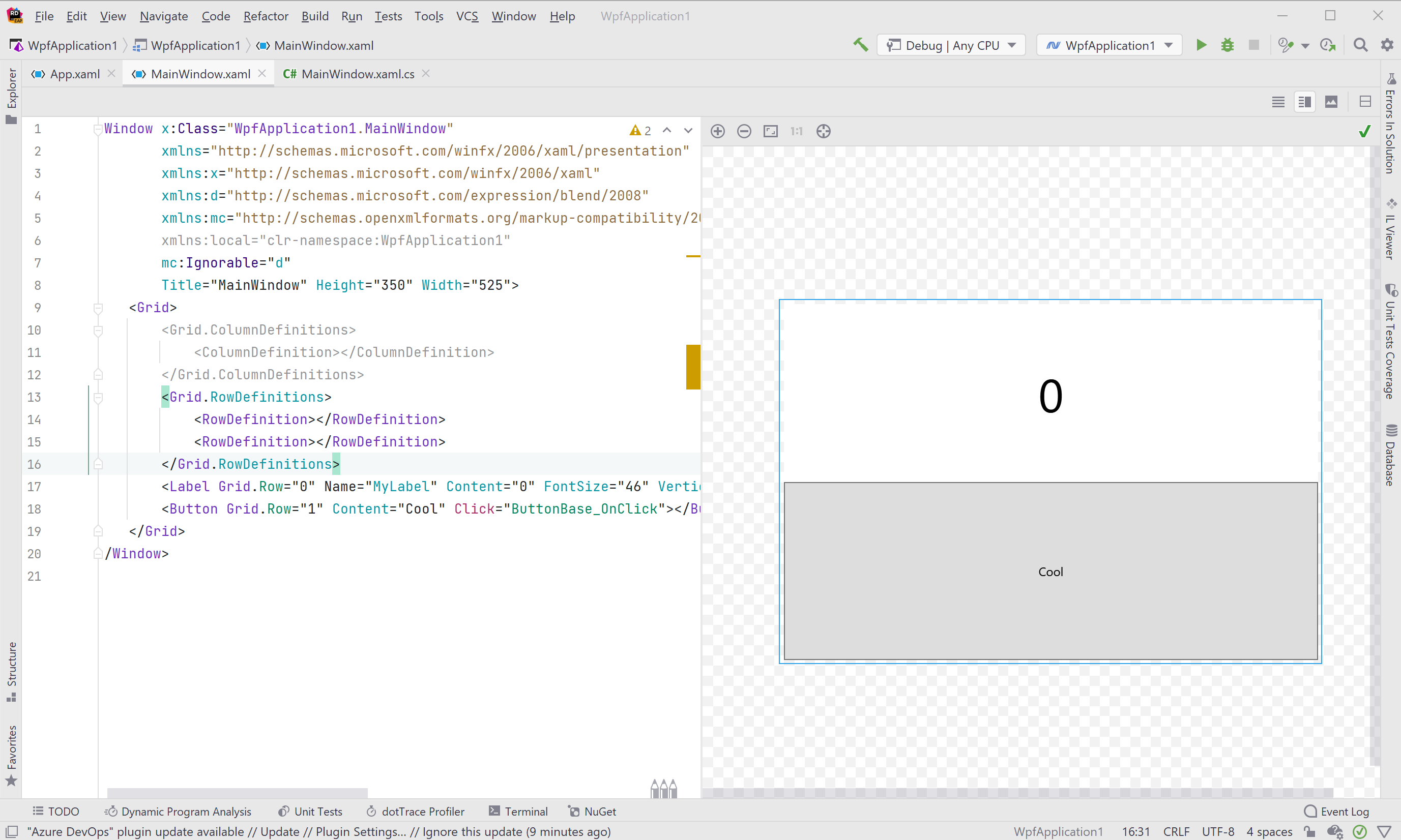Click the IL Viewer panel icon
The height and width of the screenshot is (840, 1401).
(1391, 220)
